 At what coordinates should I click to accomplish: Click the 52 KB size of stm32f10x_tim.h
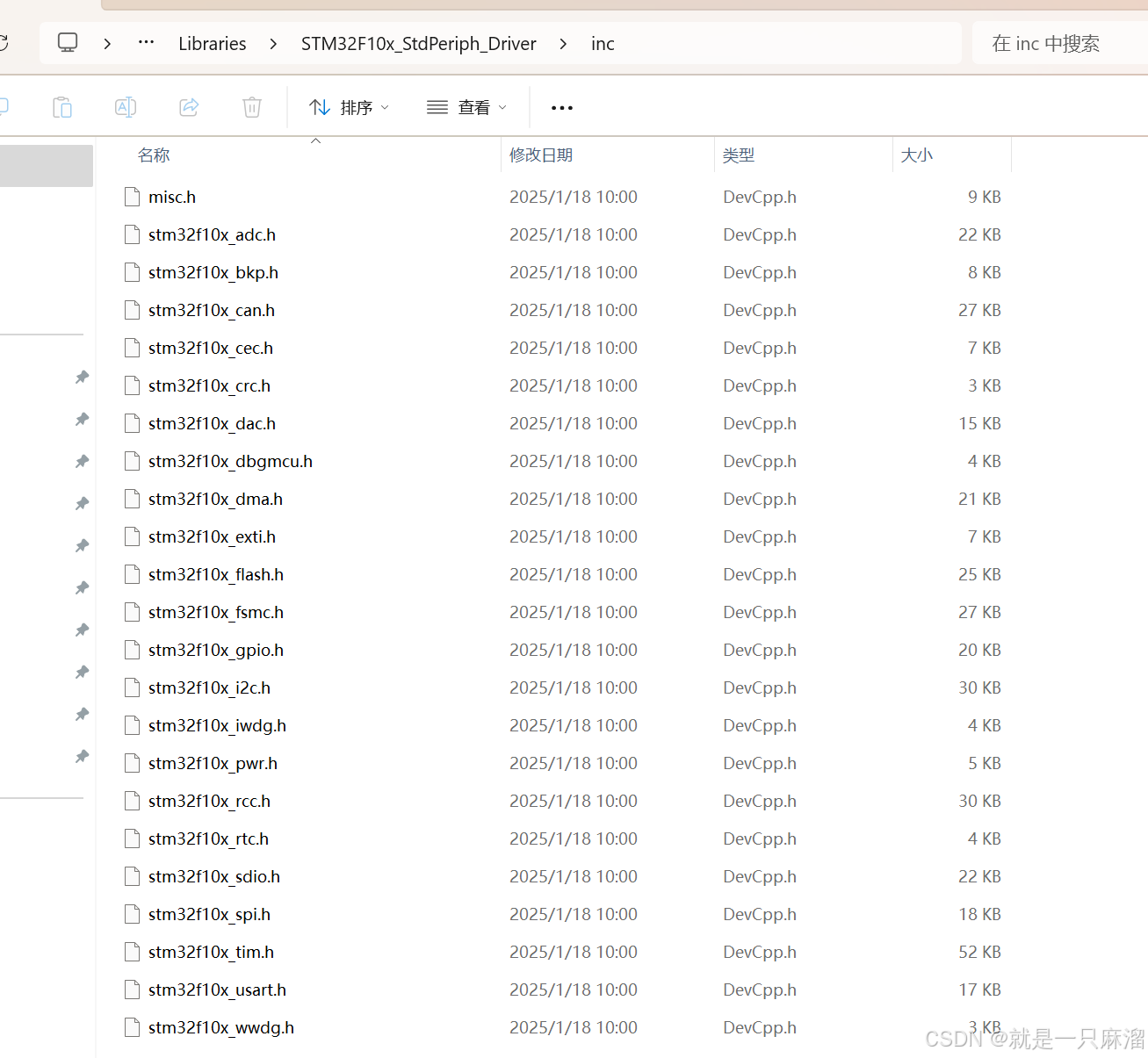click(979, 952)
